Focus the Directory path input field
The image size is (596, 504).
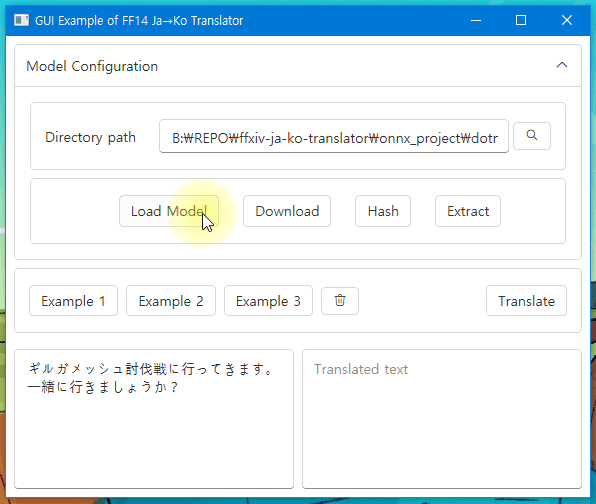[x=334, y=136]
